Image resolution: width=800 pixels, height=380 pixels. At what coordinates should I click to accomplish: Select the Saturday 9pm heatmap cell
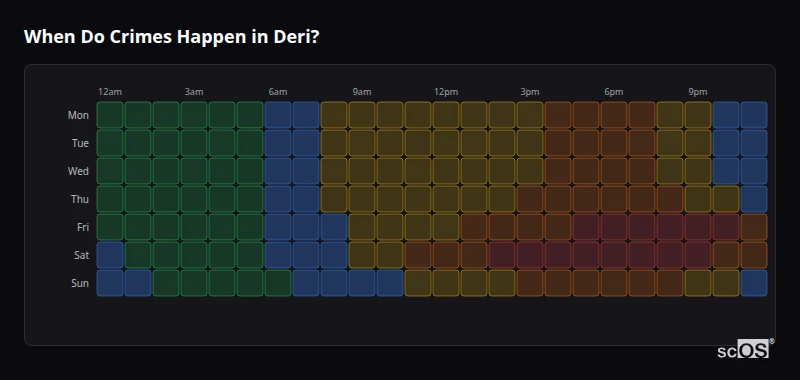698,255
